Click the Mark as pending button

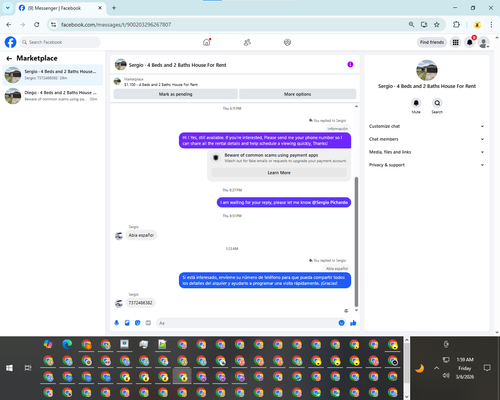click(x=176, y=94)
